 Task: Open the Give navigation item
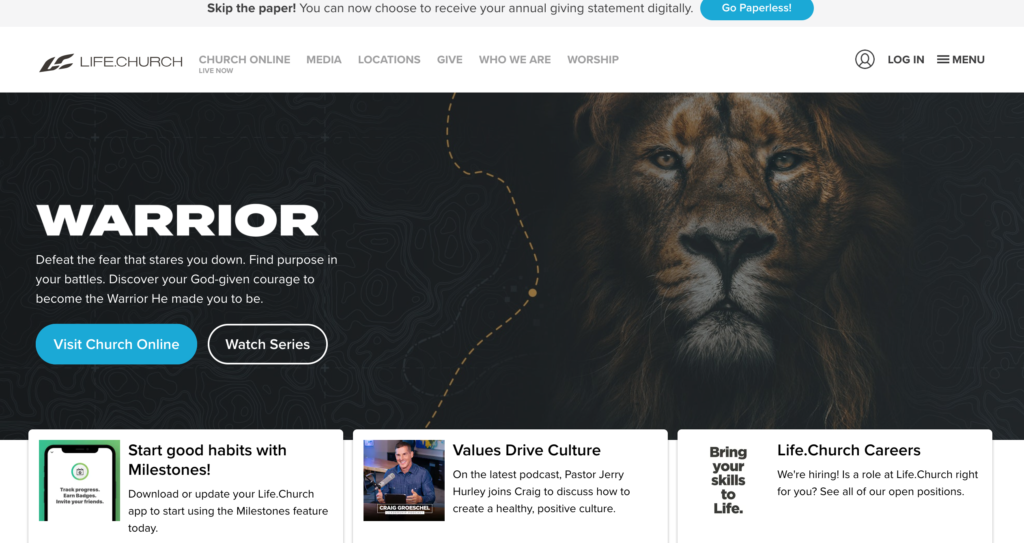pyautogui.click(x=449, y=59)
